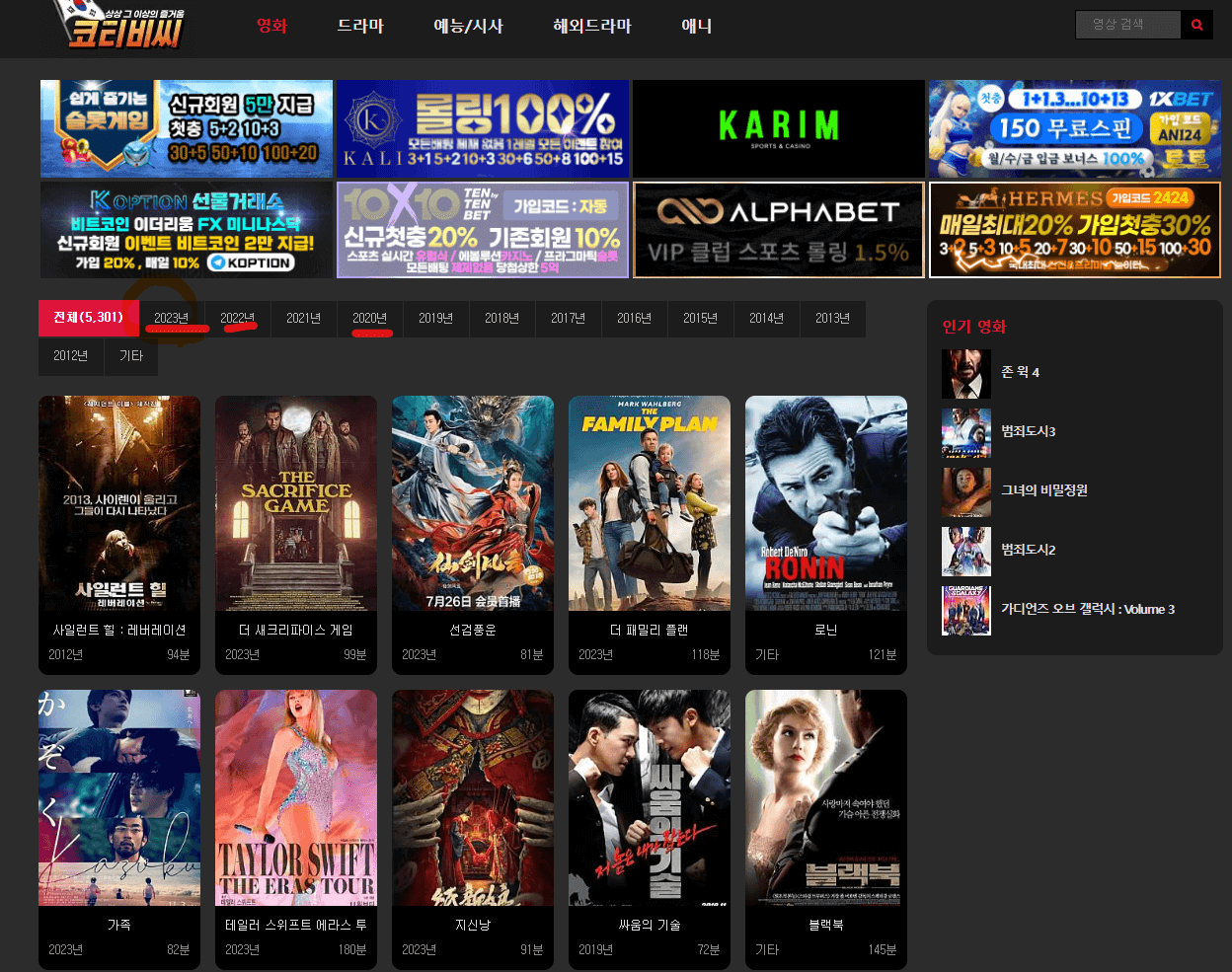1232x972 pixels.
Task: Click the 사일런트 힐 : 레버레이션 title
Action: [119, 630]
